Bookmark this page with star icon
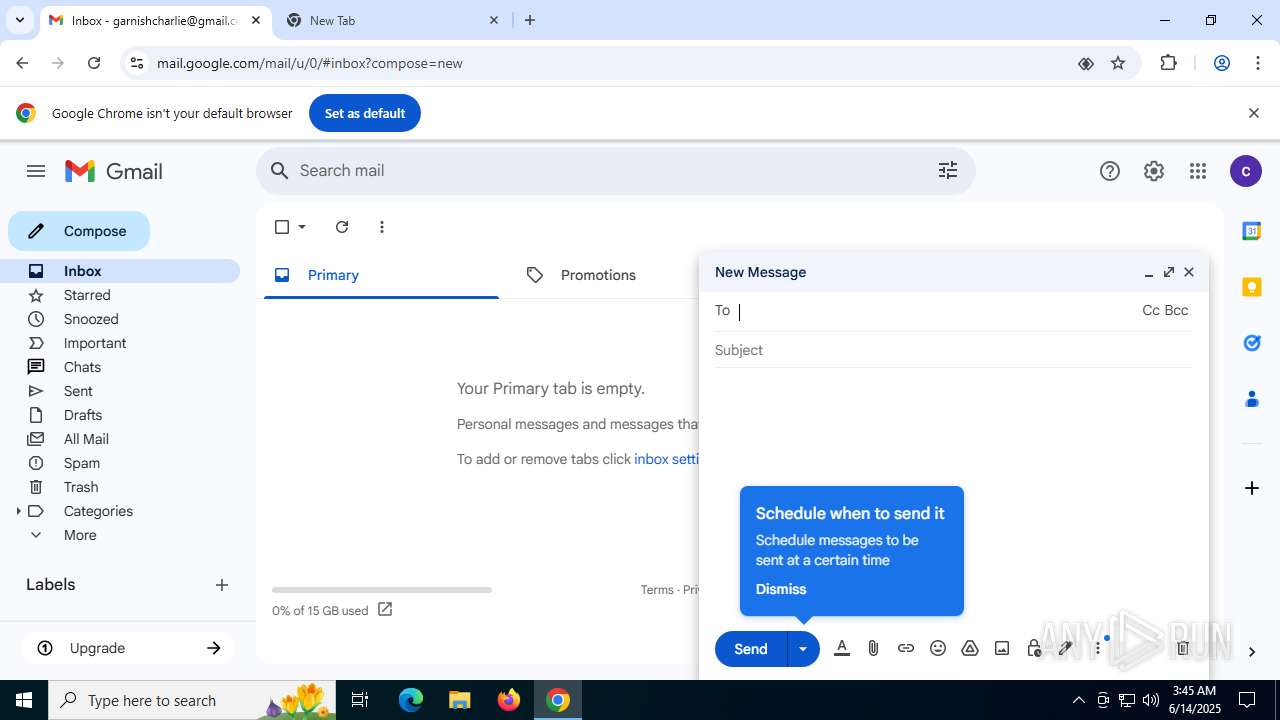The width and height of the screenshot is (1280, 720). [x=1118, y=63]
